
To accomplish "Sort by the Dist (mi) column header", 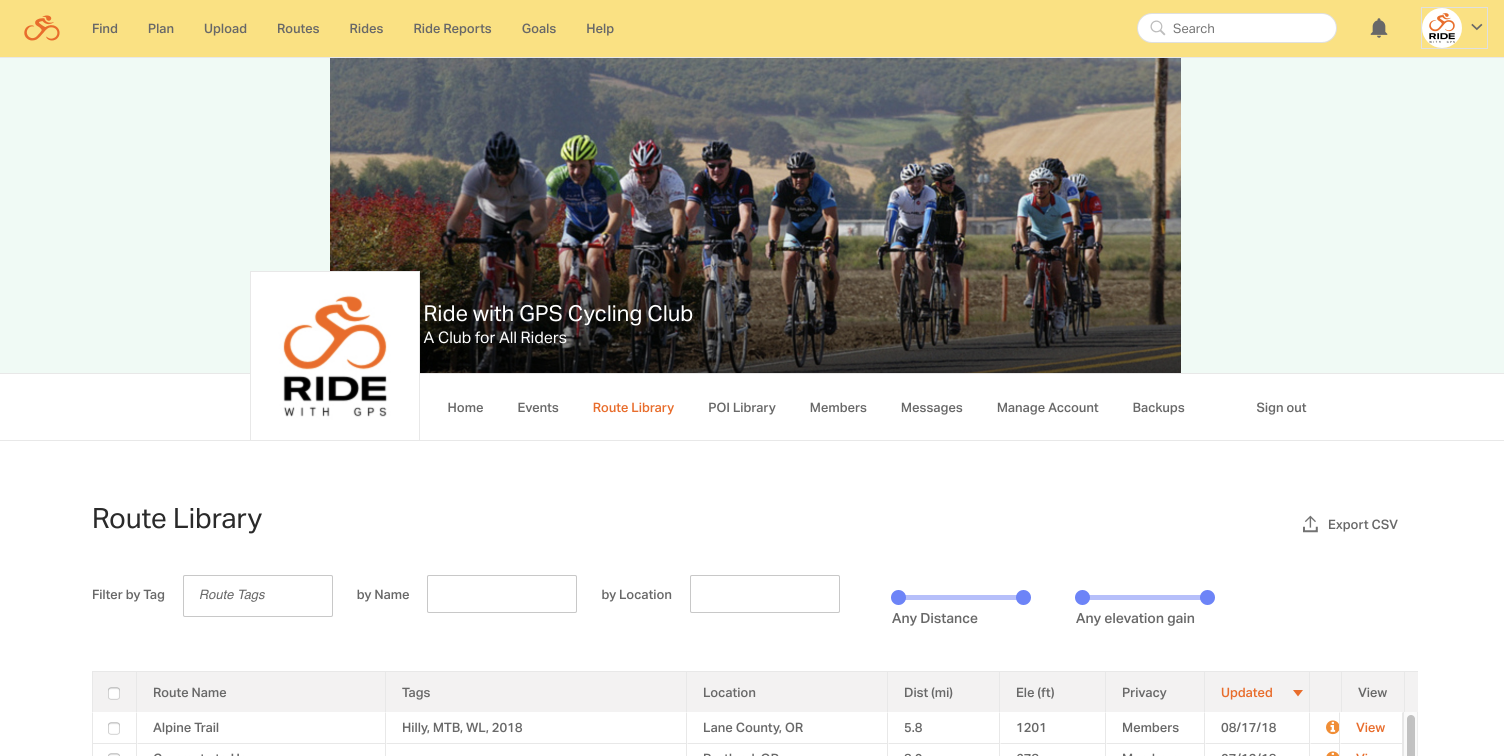I will click(x=928, y=692).
